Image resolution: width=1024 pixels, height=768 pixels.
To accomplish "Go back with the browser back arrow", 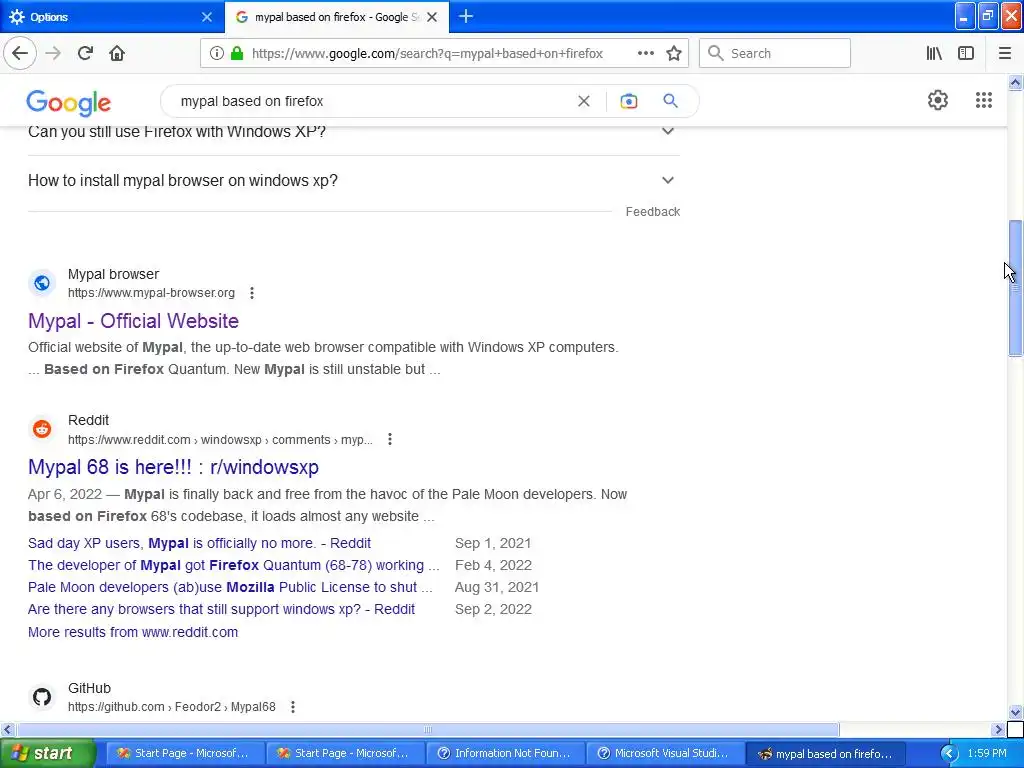I will (x=20, y=53).
